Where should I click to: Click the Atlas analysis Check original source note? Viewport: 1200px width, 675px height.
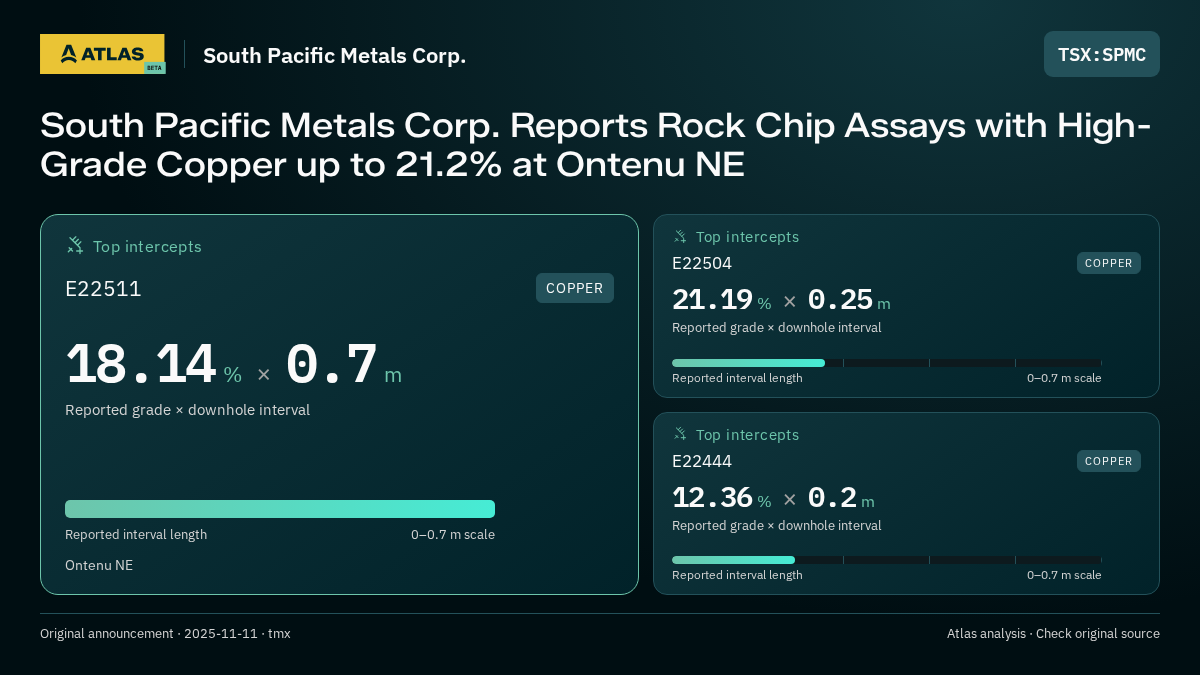(1053, 633)
